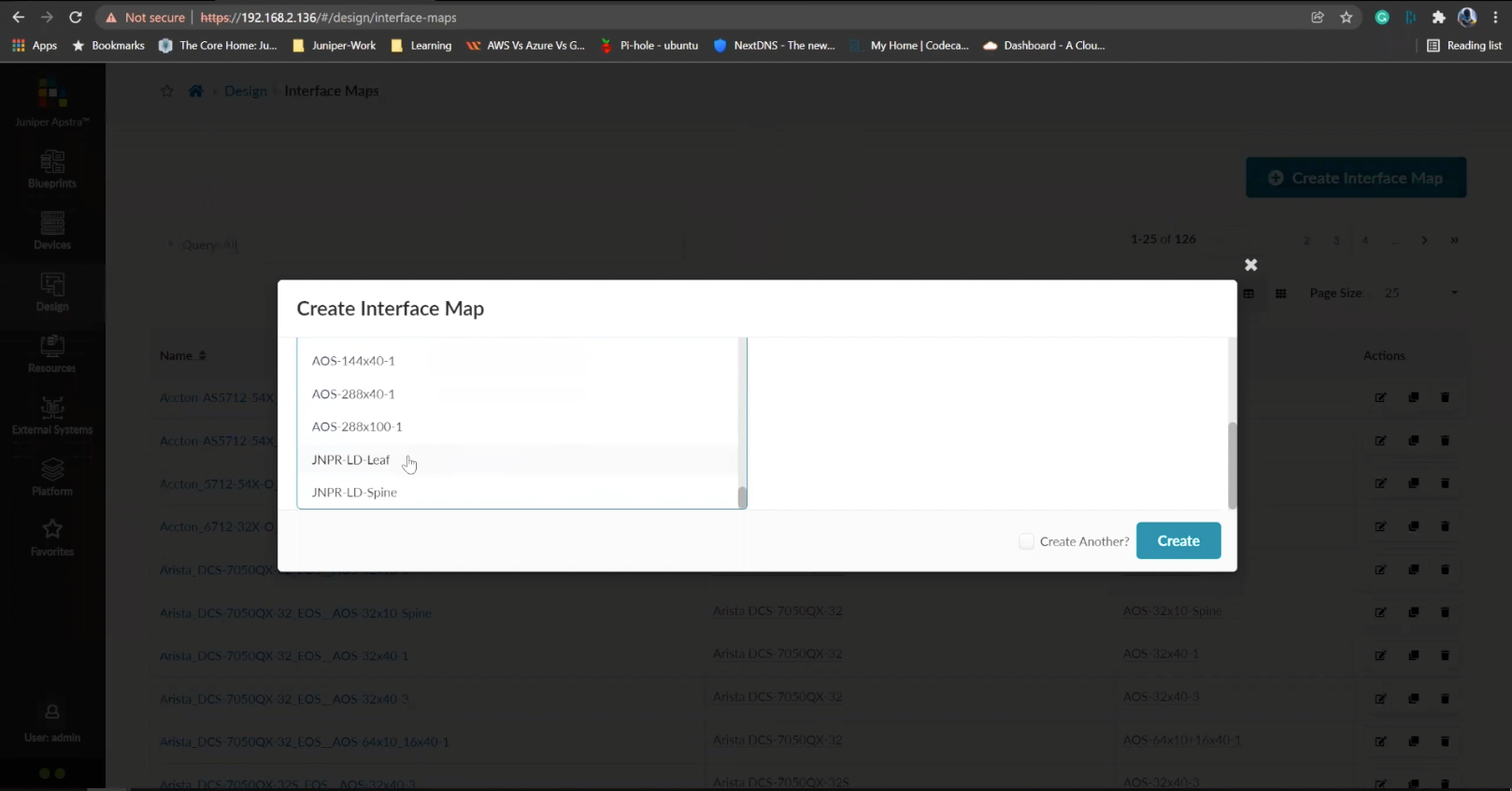The height and width of the screenshot is (791, 1512).
Task: Click the dialog's vertical scrollbar thumb
Action: click(x=1232, y=466)
